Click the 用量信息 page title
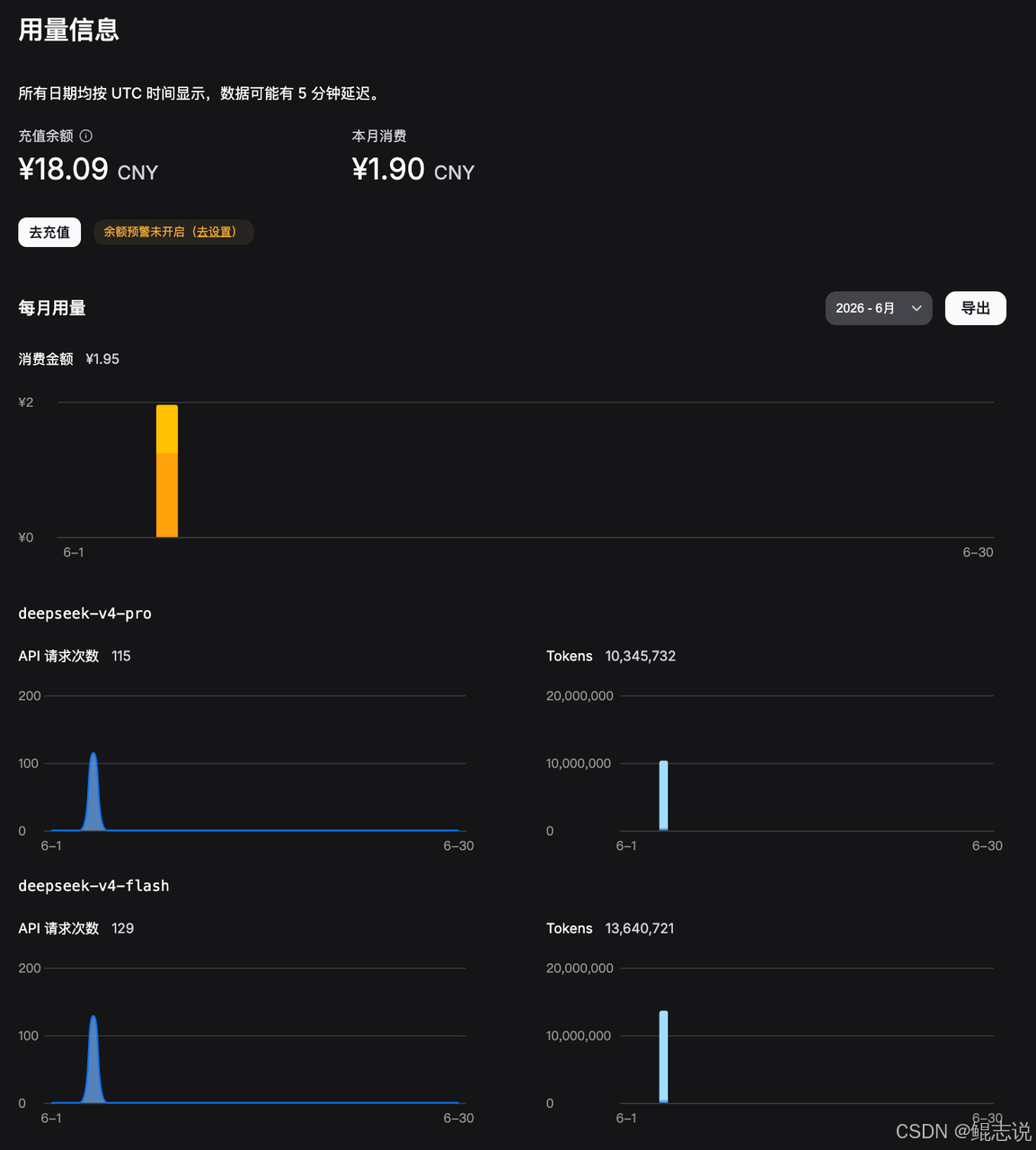 click(x=68, y=30)
